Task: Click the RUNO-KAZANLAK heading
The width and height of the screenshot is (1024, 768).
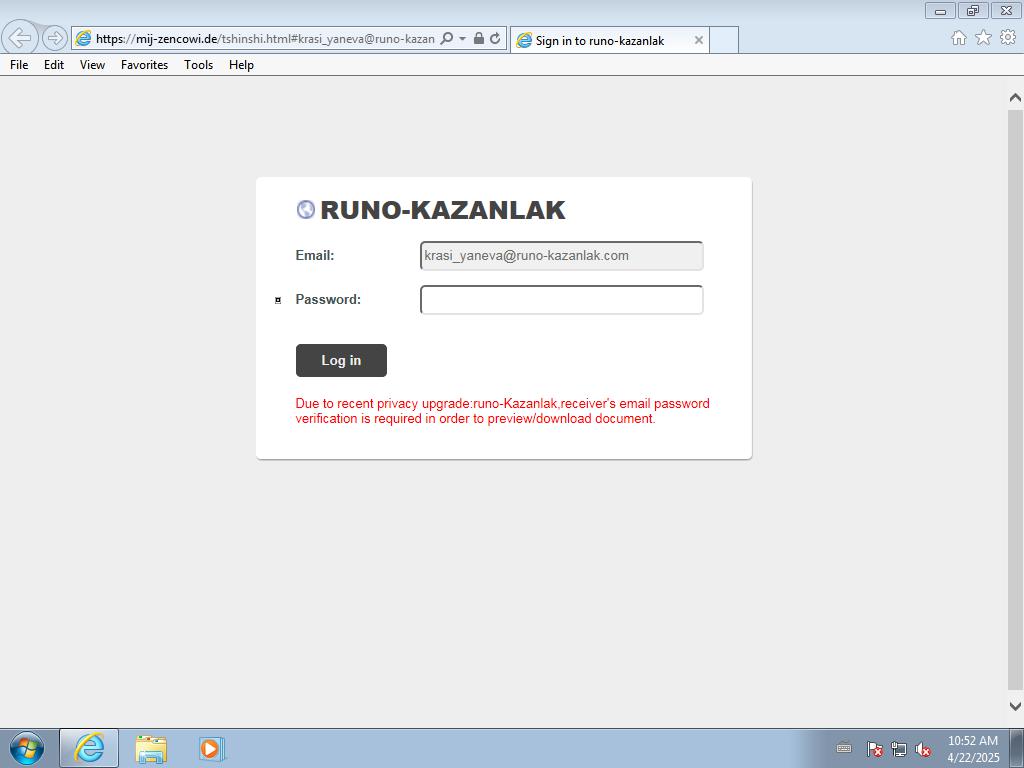Action: pyautogui.click(x=443, y=210)
